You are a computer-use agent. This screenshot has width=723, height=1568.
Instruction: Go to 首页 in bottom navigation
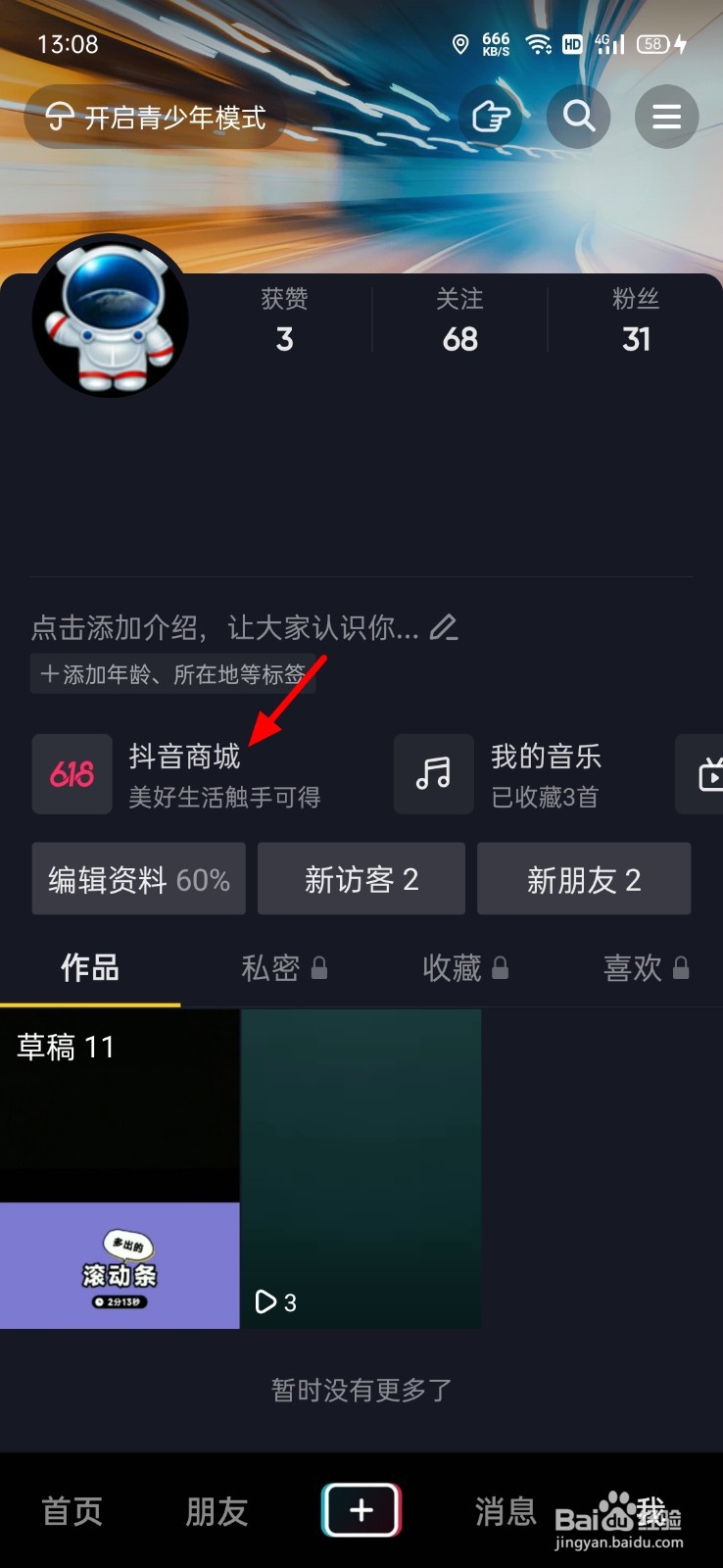coord(72,1511)
